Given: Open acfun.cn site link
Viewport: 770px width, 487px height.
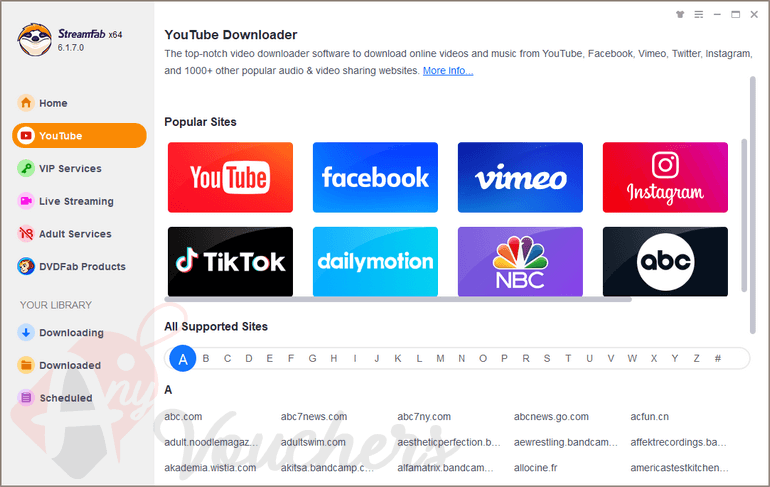Looking at the screenshot, I should point(649,416).
